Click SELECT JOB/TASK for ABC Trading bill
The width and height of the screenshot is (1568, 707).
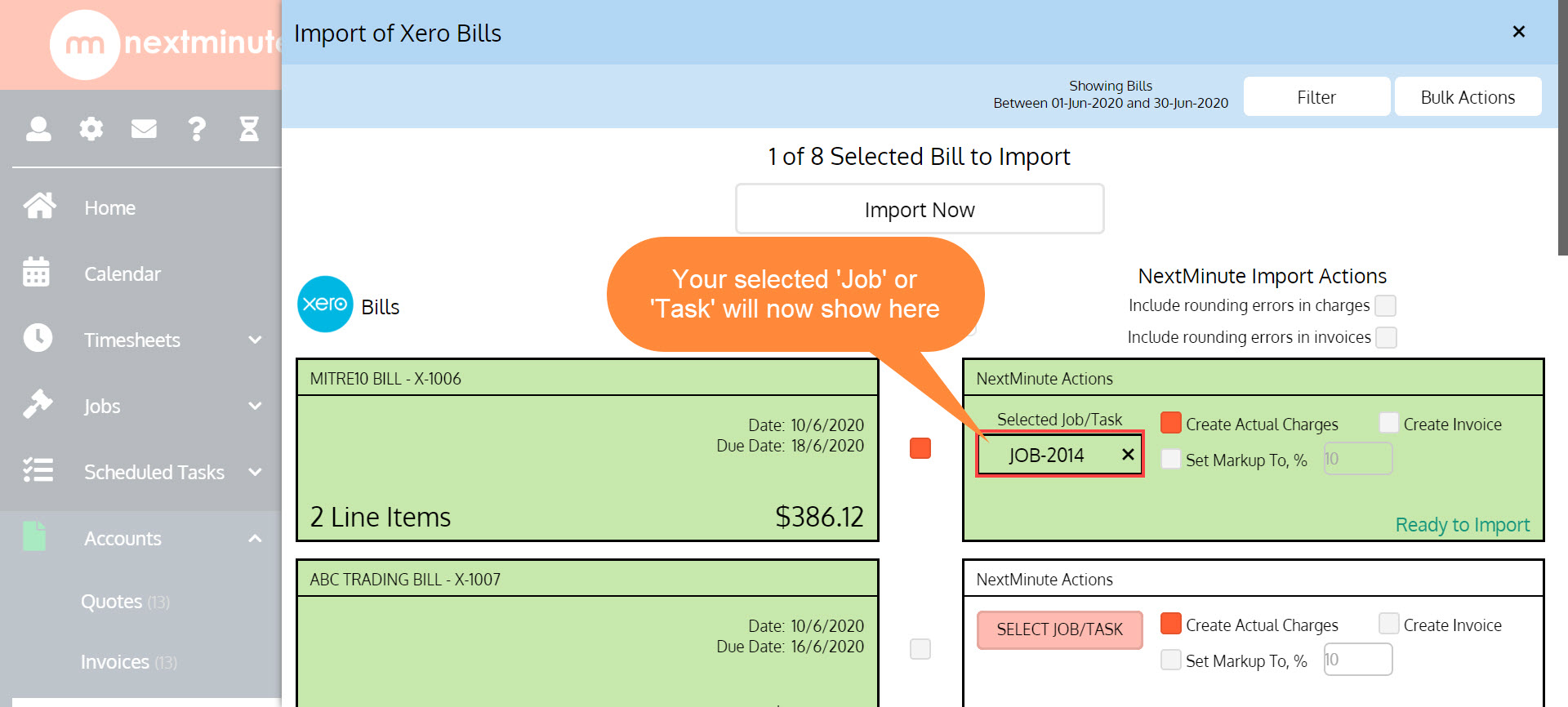[x=1059, y=629]
